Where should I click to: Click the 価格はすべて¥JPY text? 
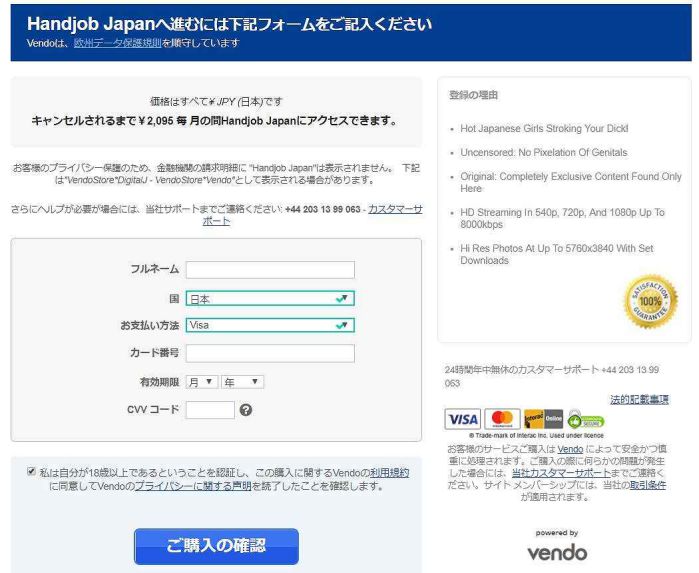click(x=216, y=102)
